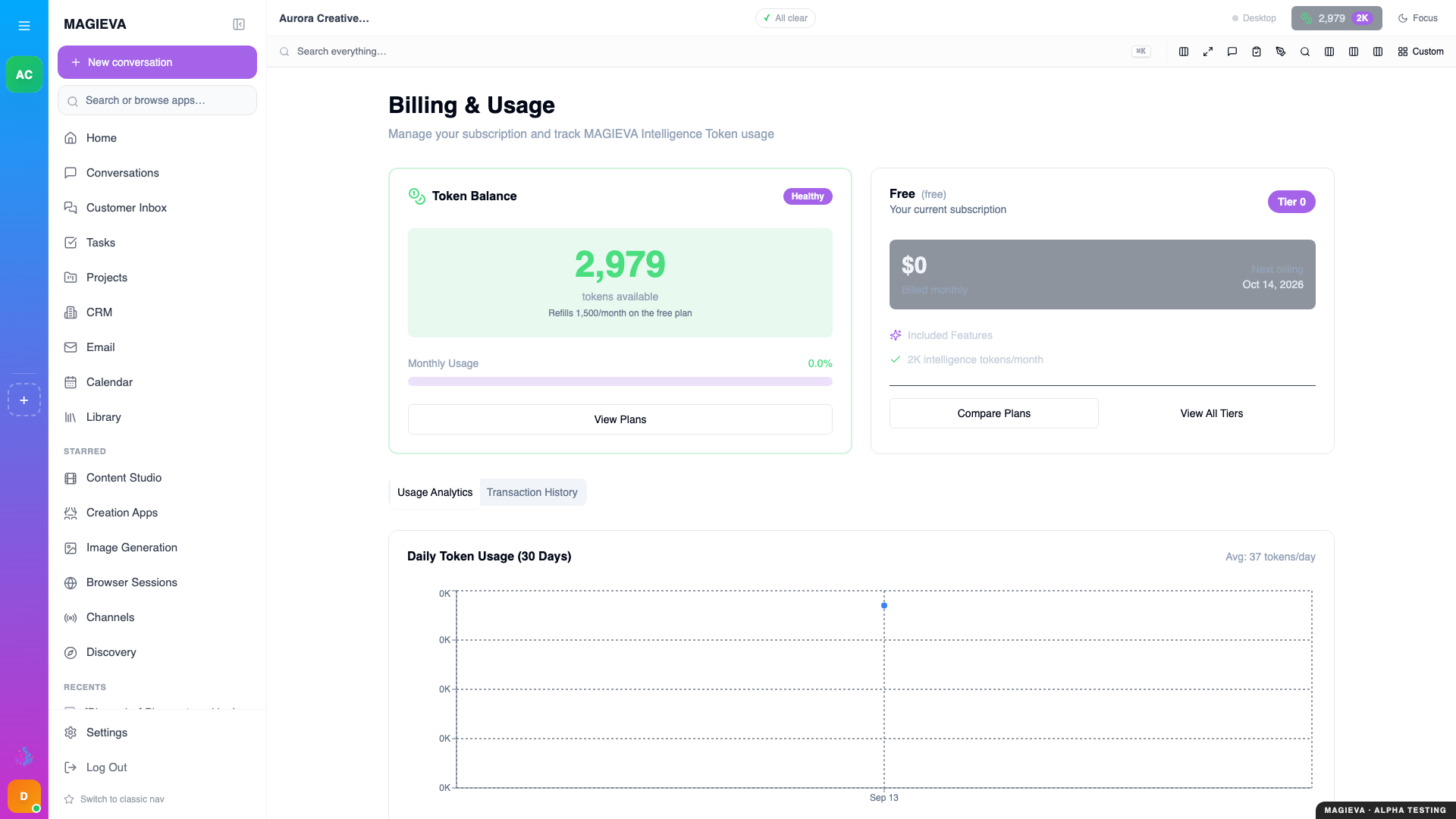Image resolution: width=1456 pixels, height=819 pixels.
Task: Click the 2,979 tokens available figure
Action: coord(620,265)
